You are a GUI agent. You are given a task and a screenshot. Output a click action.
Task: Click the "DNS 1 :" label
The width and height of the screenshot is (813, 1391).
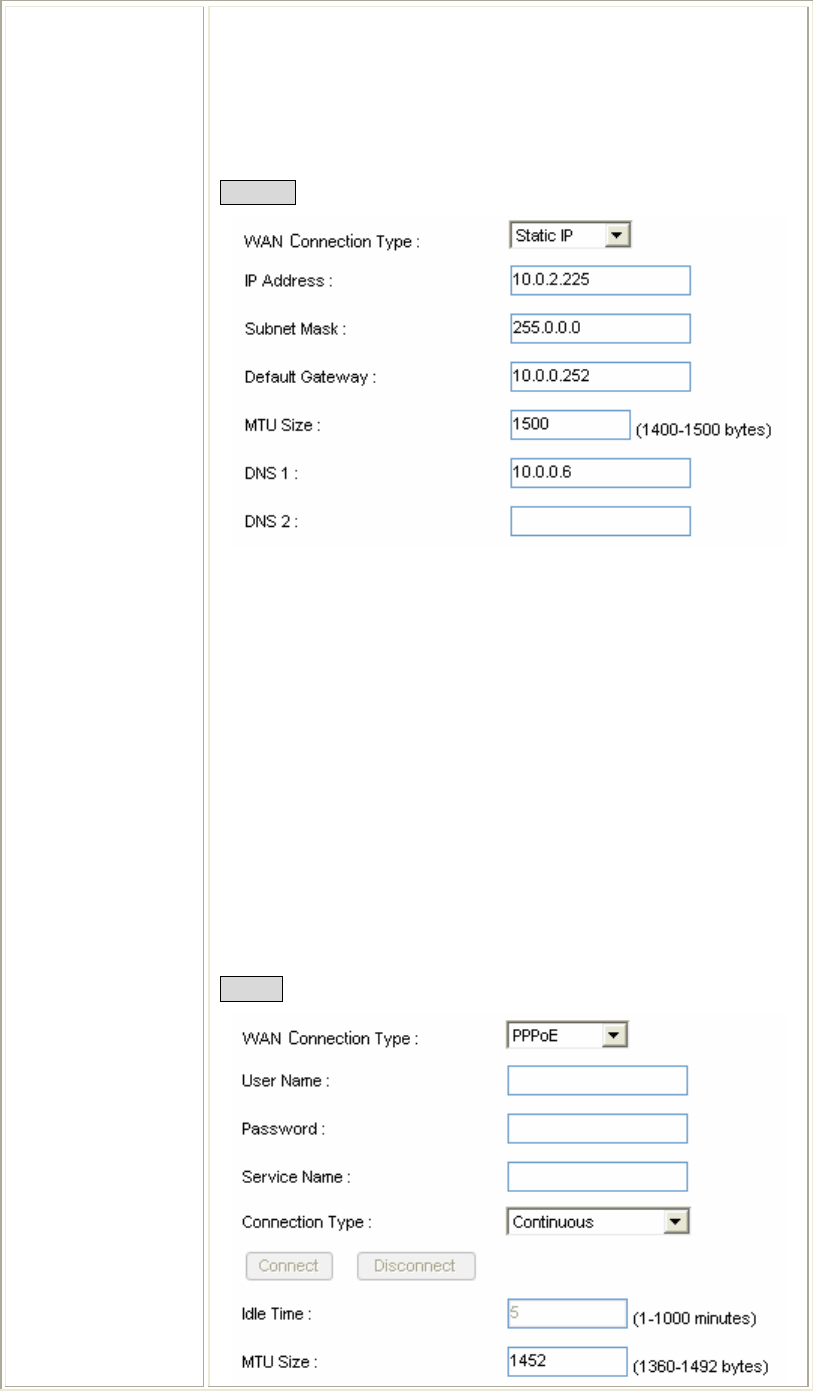pos(271,473)
